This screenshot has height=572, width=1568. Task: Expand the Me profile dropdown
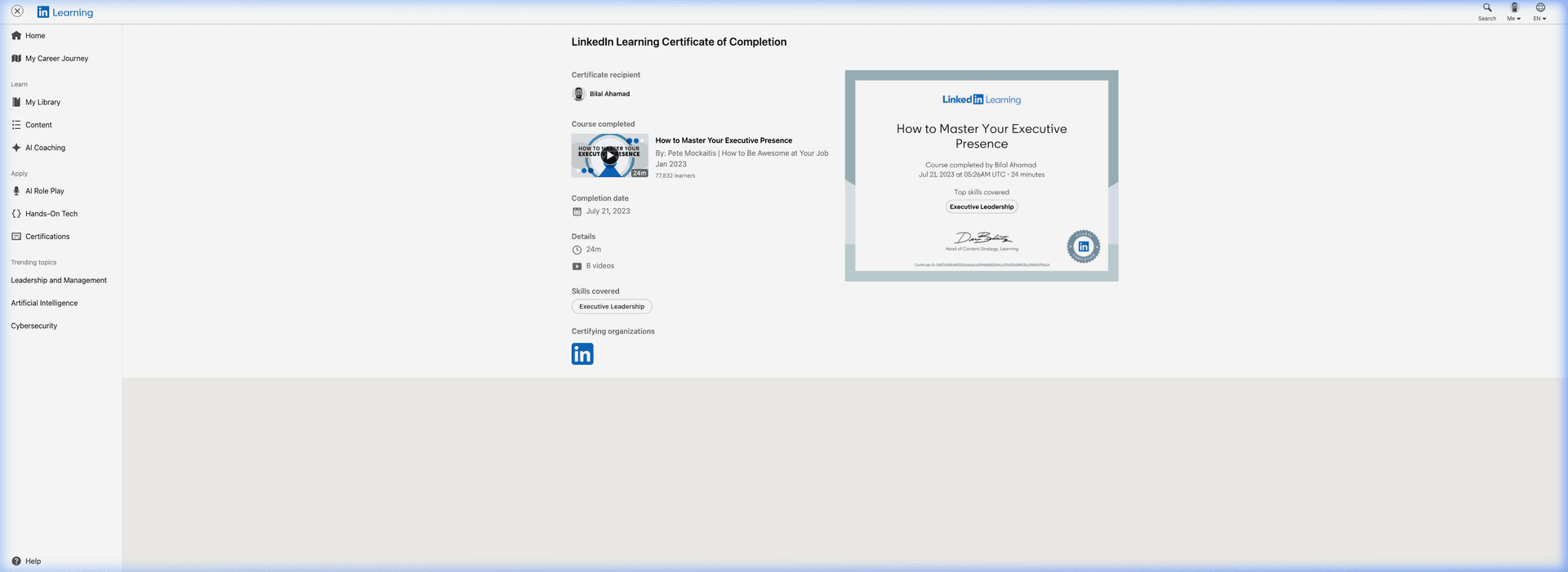click(x=1513, y=12)
